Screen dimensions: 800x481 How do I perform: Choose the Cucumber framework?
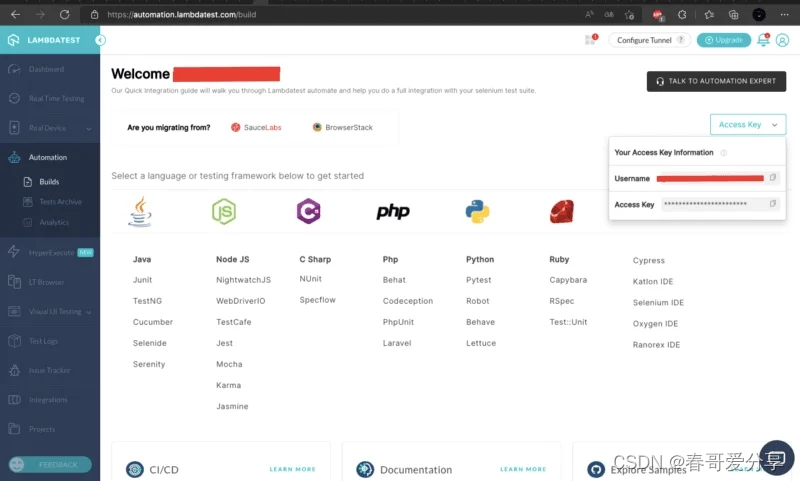pyautogui.click(x=153, y=322)
